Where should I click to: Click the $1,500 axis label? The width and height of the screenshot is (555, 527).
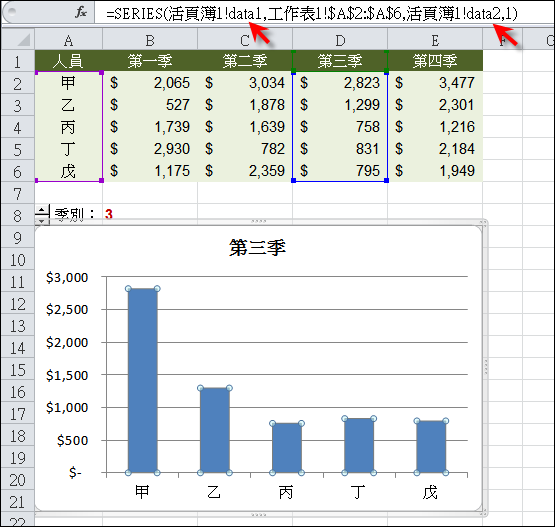67,375
